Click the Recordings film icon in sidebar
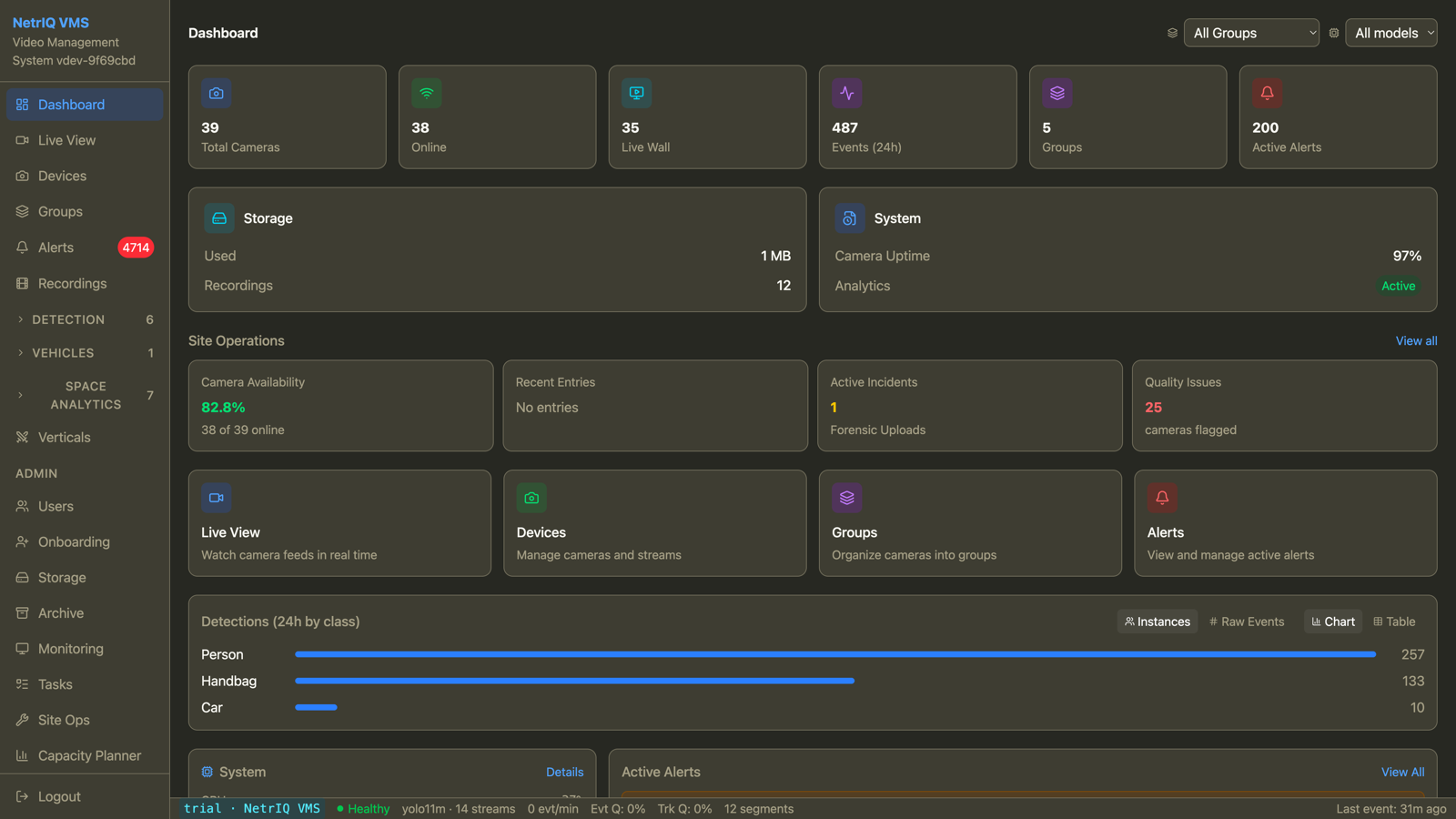Image resolution: width=1456 pixels, height=819 pixels. coord(23,283)
